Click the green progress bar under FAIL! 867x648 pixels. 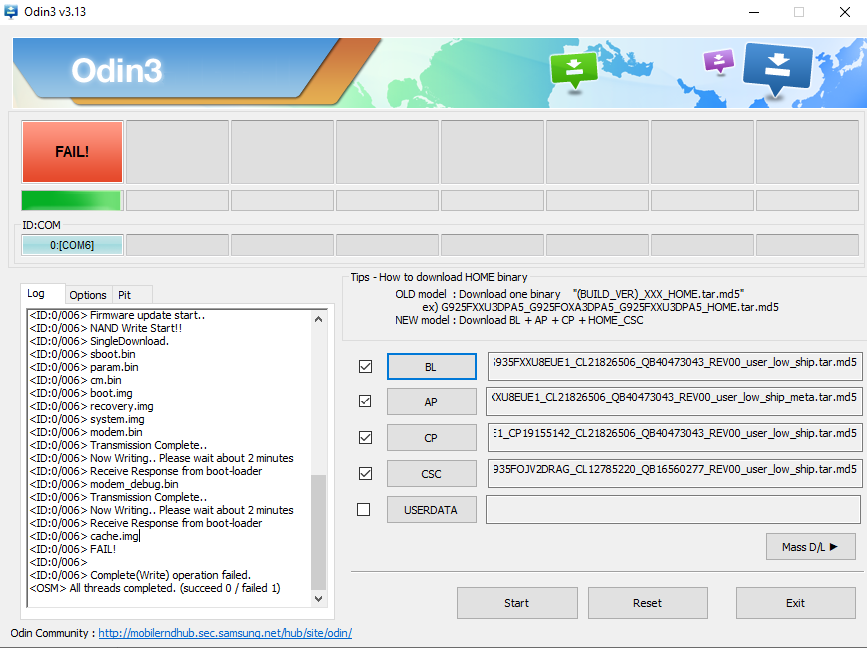(x=72, y=200)
